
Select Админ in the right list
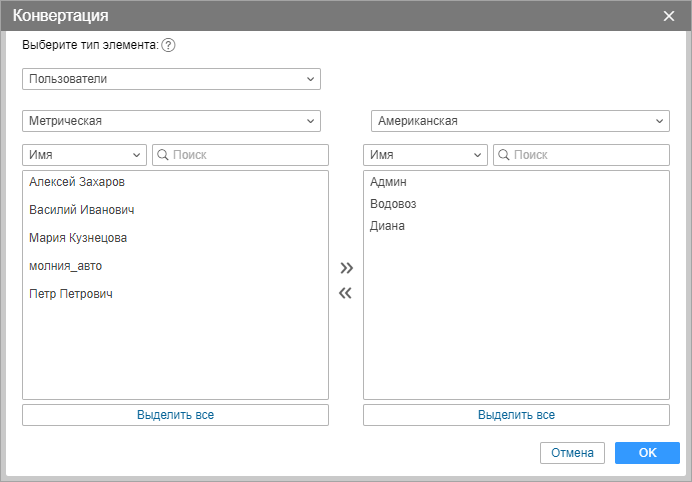pos(388,182)
